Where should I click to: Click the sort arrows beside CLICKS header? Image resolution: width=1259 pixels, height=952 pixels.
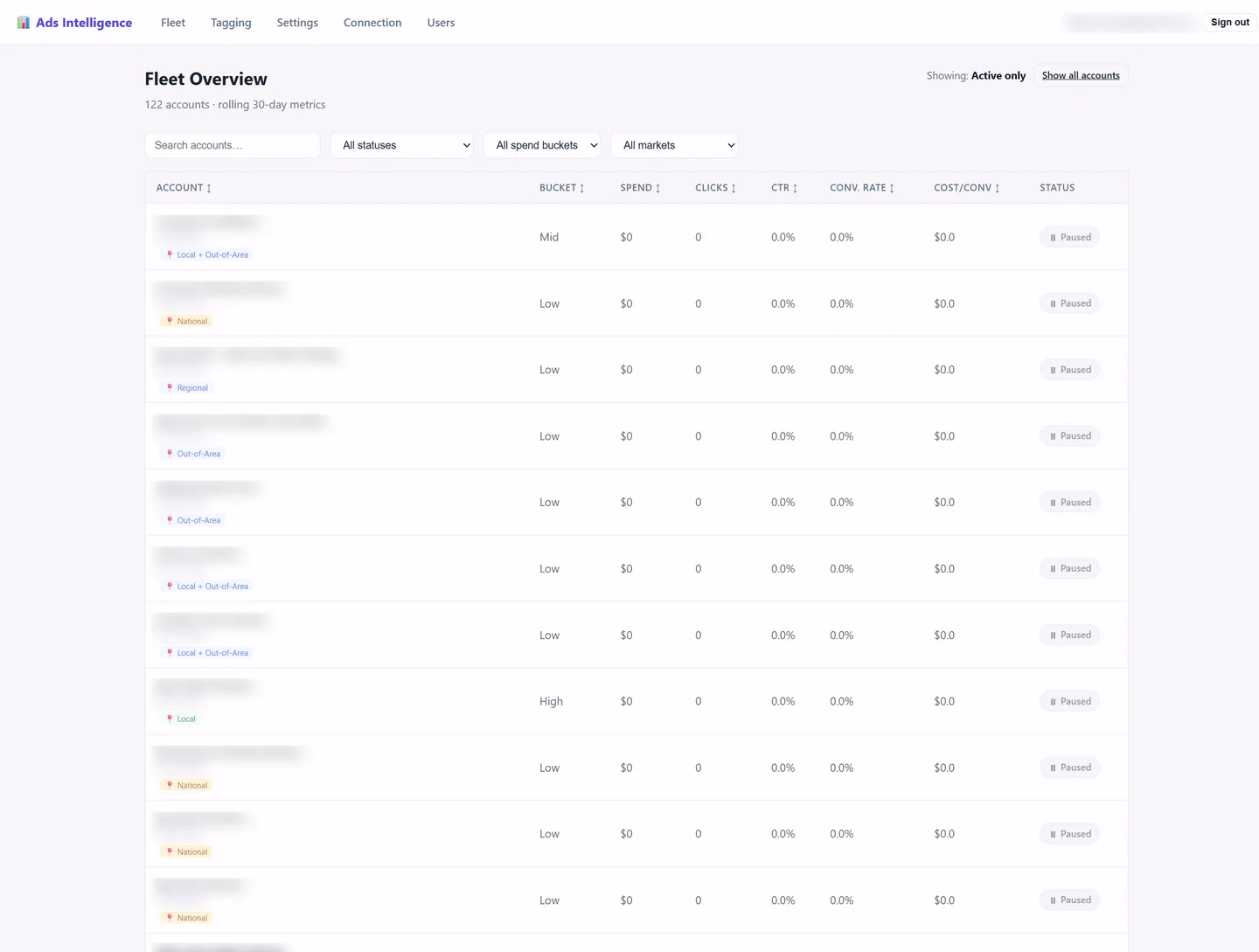(734, 188)
